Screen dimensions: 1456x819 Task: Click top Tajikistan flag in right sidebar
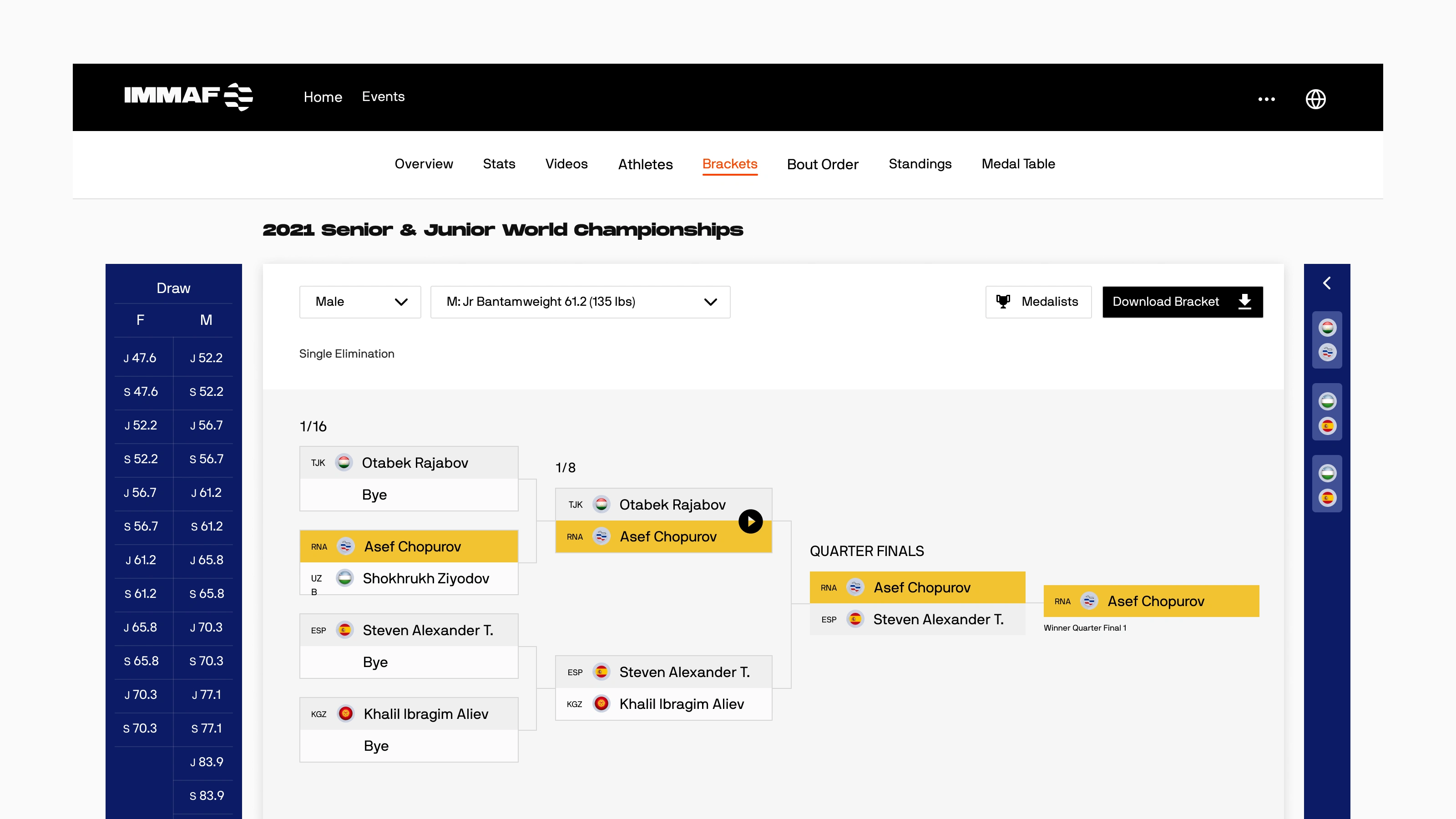[1327, 327]
